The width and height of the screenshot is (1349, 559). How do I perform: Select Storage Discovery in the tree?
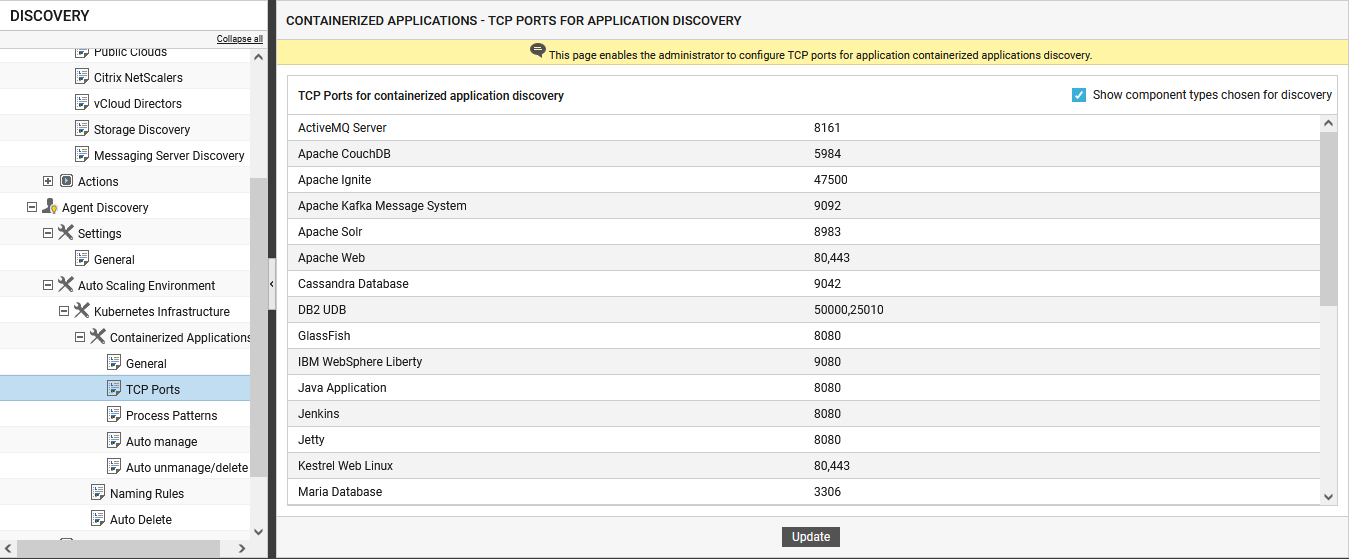point(142,129)
